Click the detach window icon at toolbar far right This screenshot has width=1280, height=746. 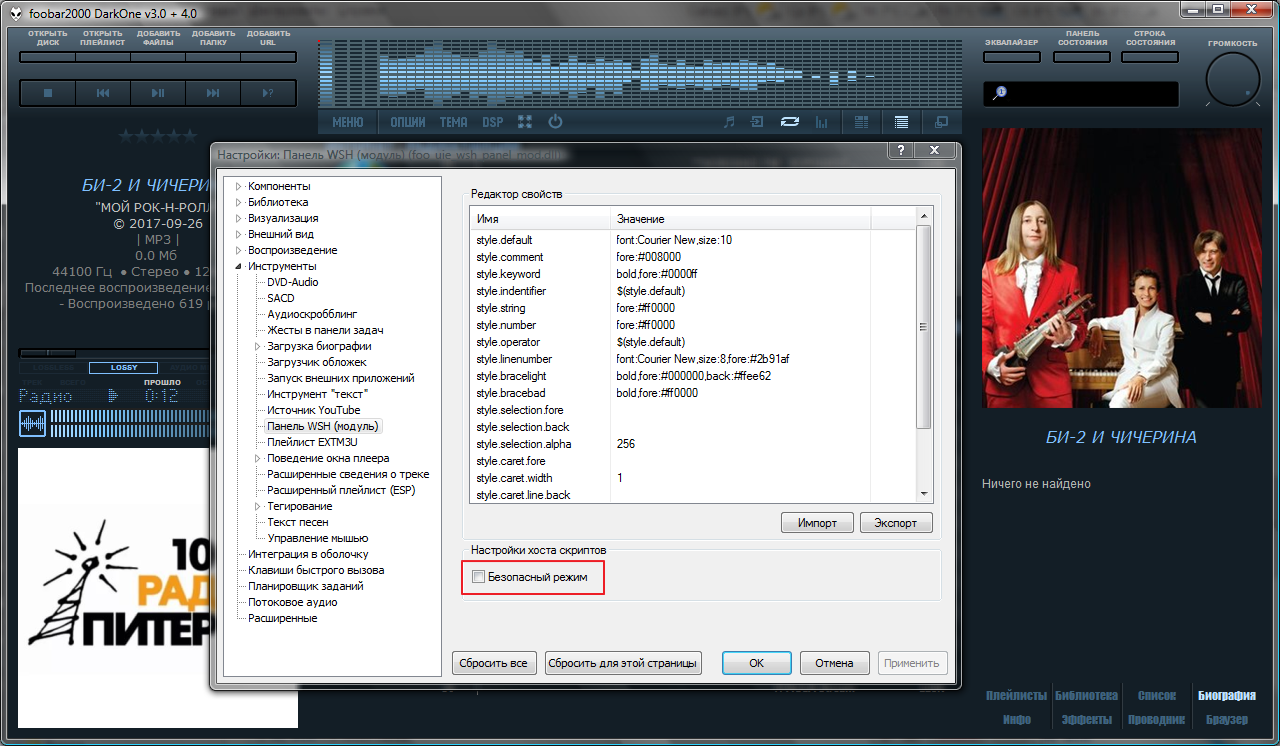tap(940, 121)
